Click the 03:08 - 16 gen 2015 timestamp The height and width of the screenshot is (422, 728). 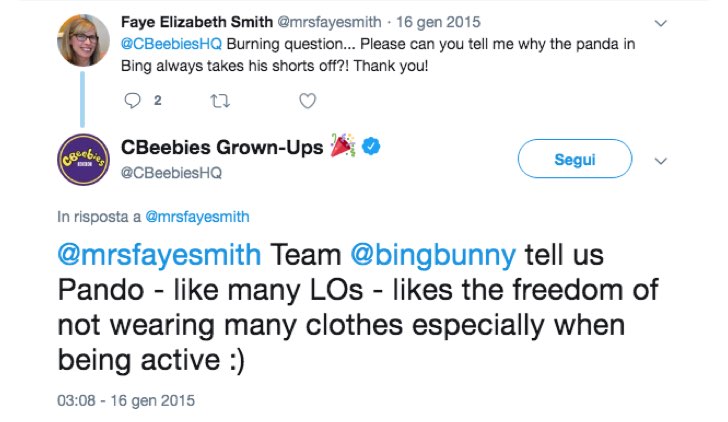[x=126, y=401]
